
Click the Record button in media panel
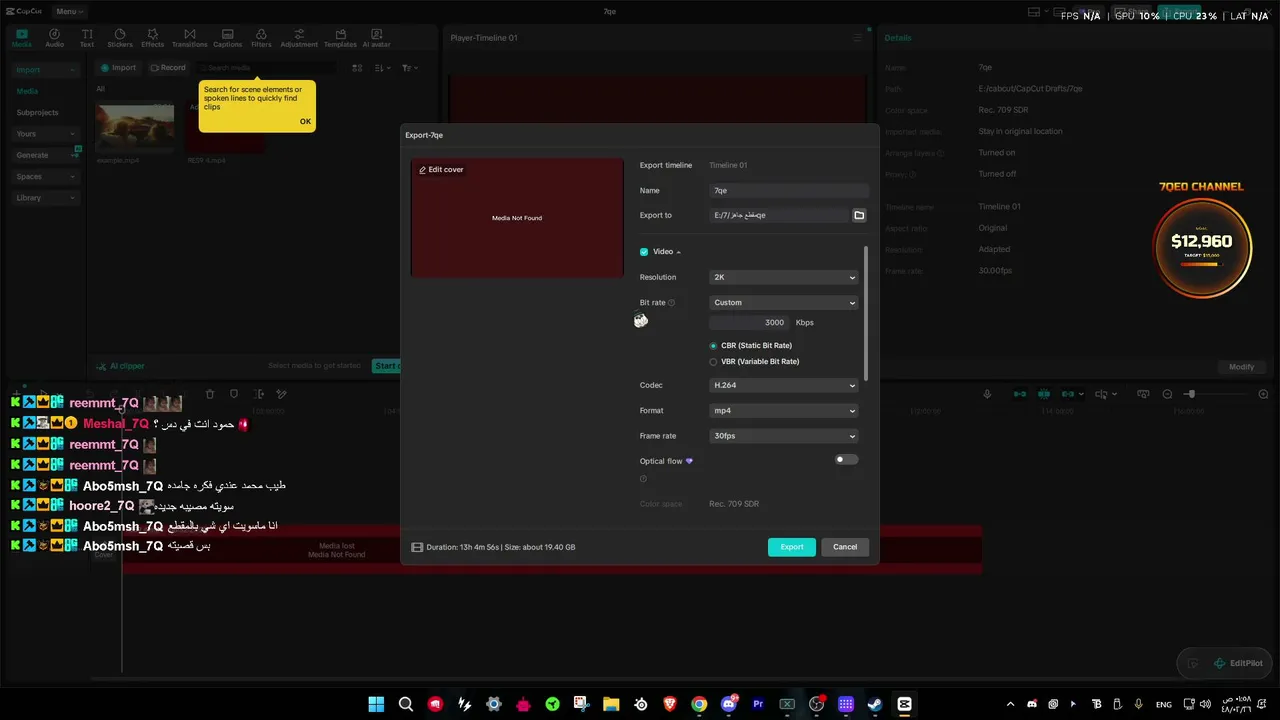tap(168, 68)
